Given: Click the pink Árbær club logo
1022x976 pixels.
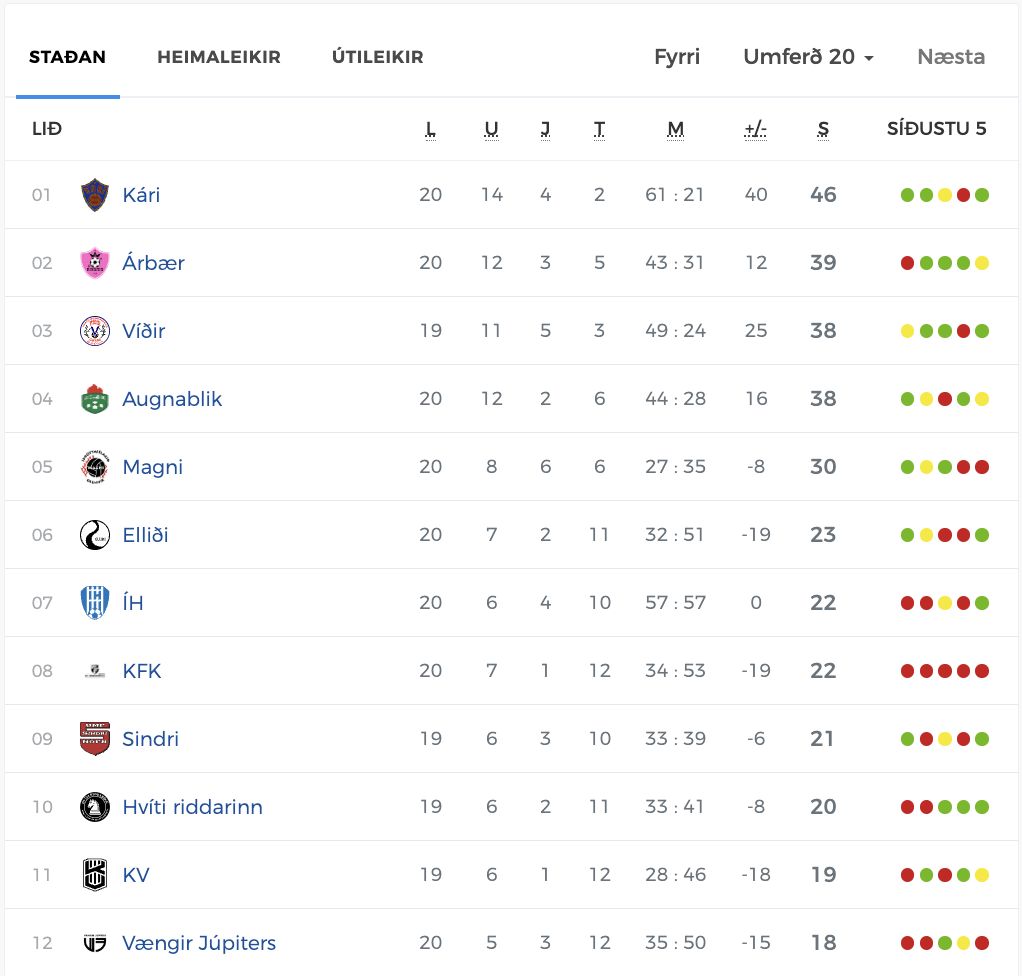Looking at the screenshot, I should 95,263.
